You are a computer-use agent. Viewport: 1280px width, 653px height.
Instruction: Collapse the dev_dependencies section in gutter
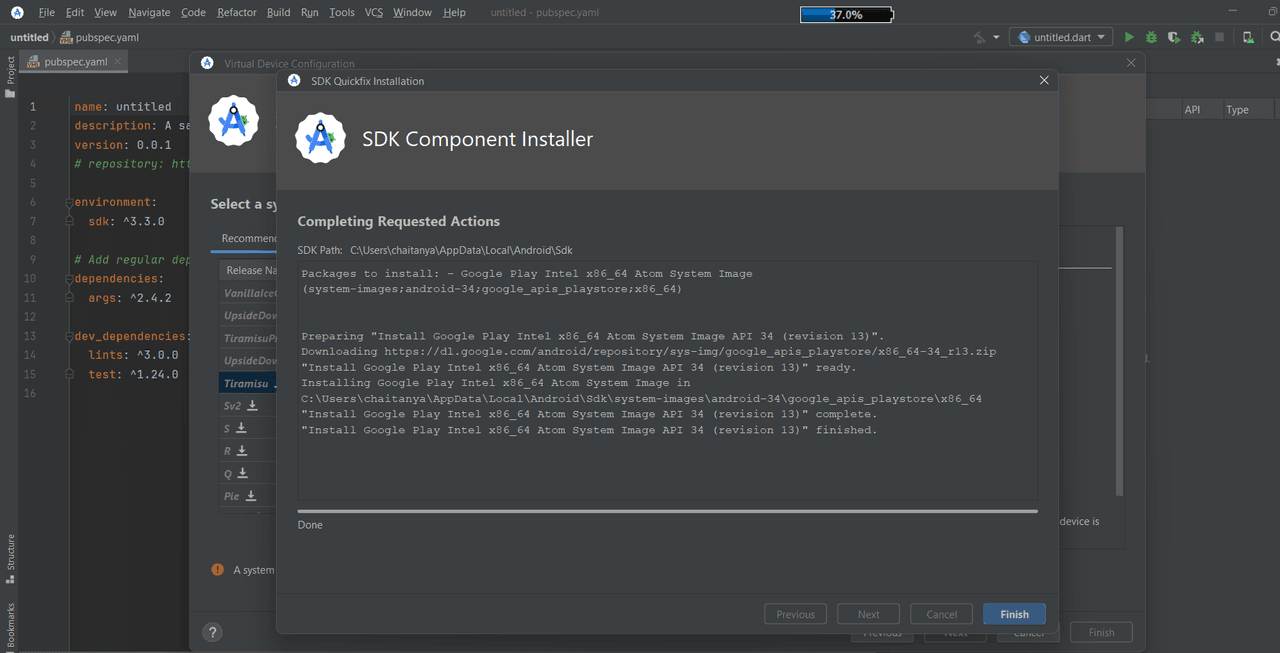pos(70,336)
